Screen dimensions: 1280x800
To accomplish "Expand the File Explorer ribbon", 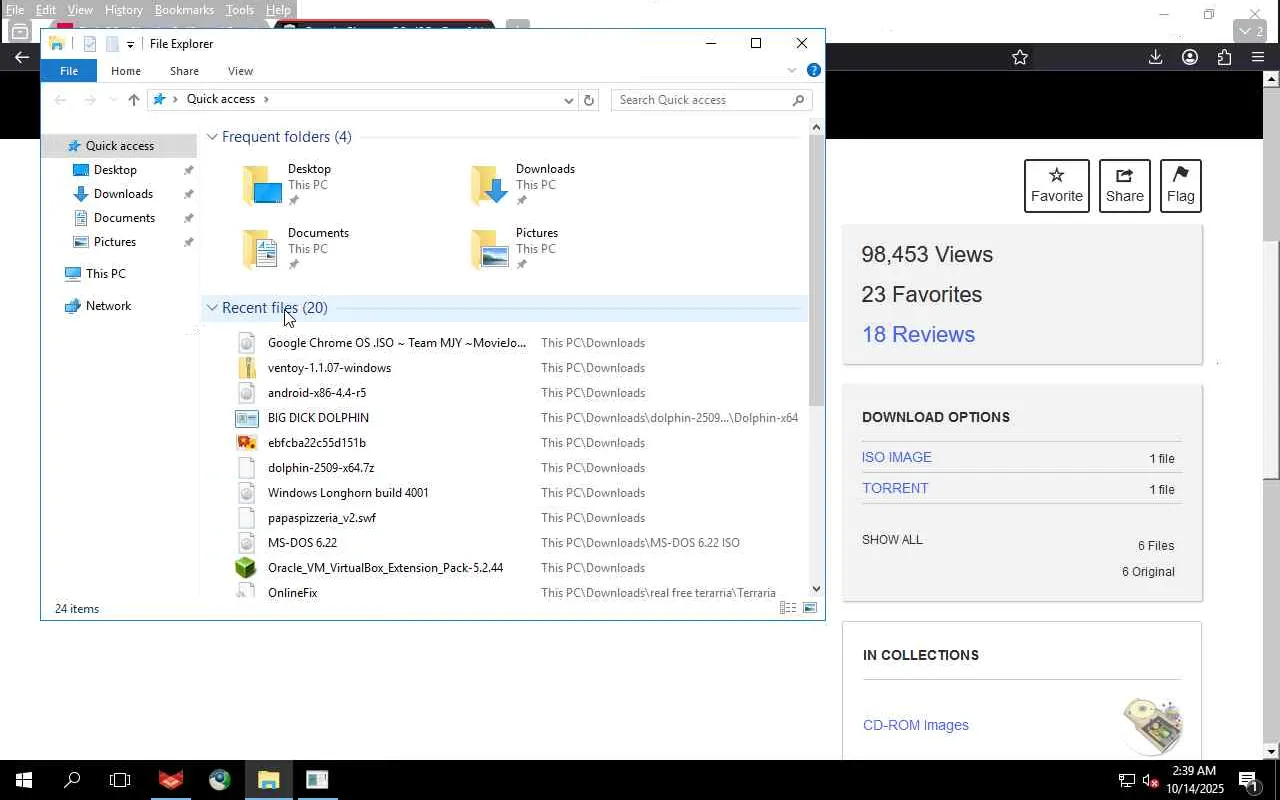I will click(792, 70).
